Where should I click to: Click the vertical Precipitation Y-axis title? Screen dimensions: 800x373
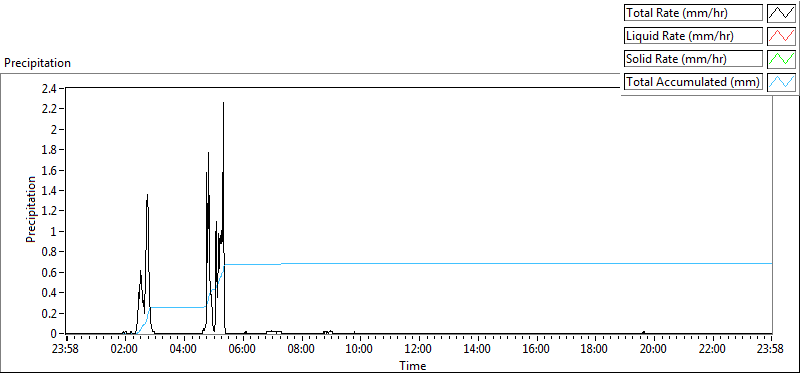(31, 209)
